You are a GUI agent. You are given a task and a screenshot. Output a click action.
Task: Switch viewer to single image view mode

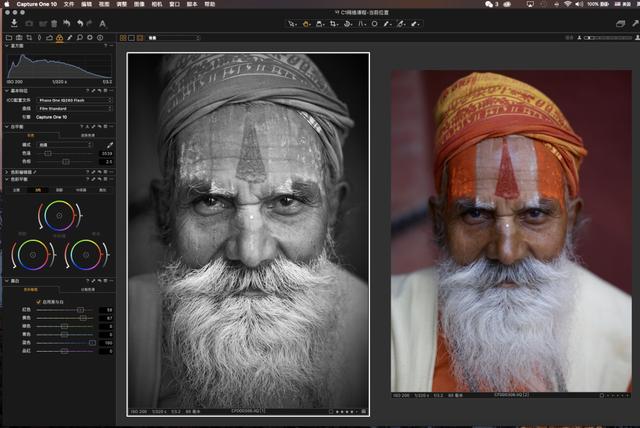pyautogui.click(x=133, y=37)
